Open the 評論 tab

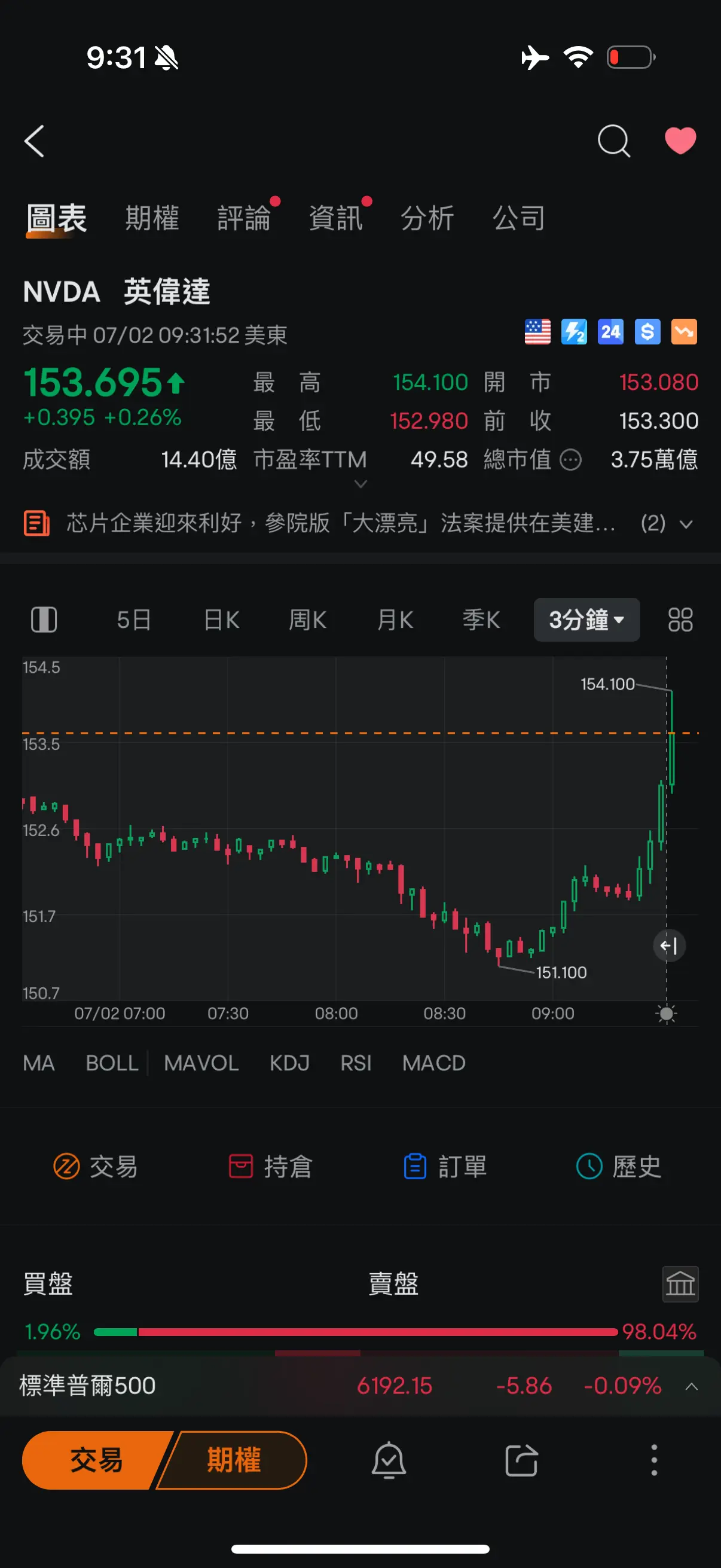pyautogui.click(x=244, y=218)
